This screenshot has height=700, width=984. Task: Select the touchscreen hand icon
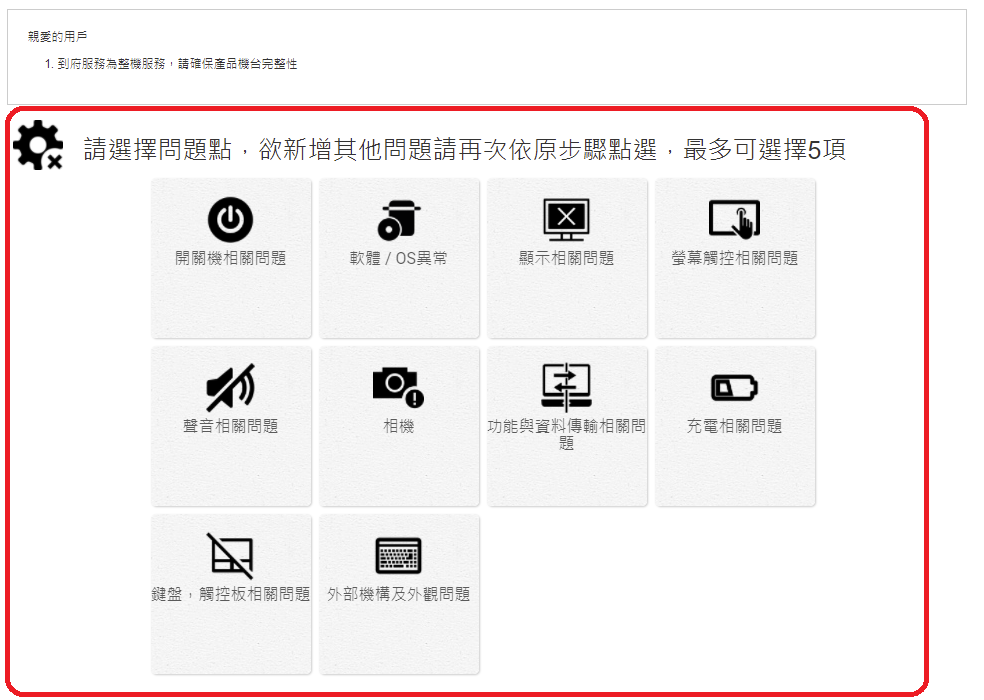[734, 219]
